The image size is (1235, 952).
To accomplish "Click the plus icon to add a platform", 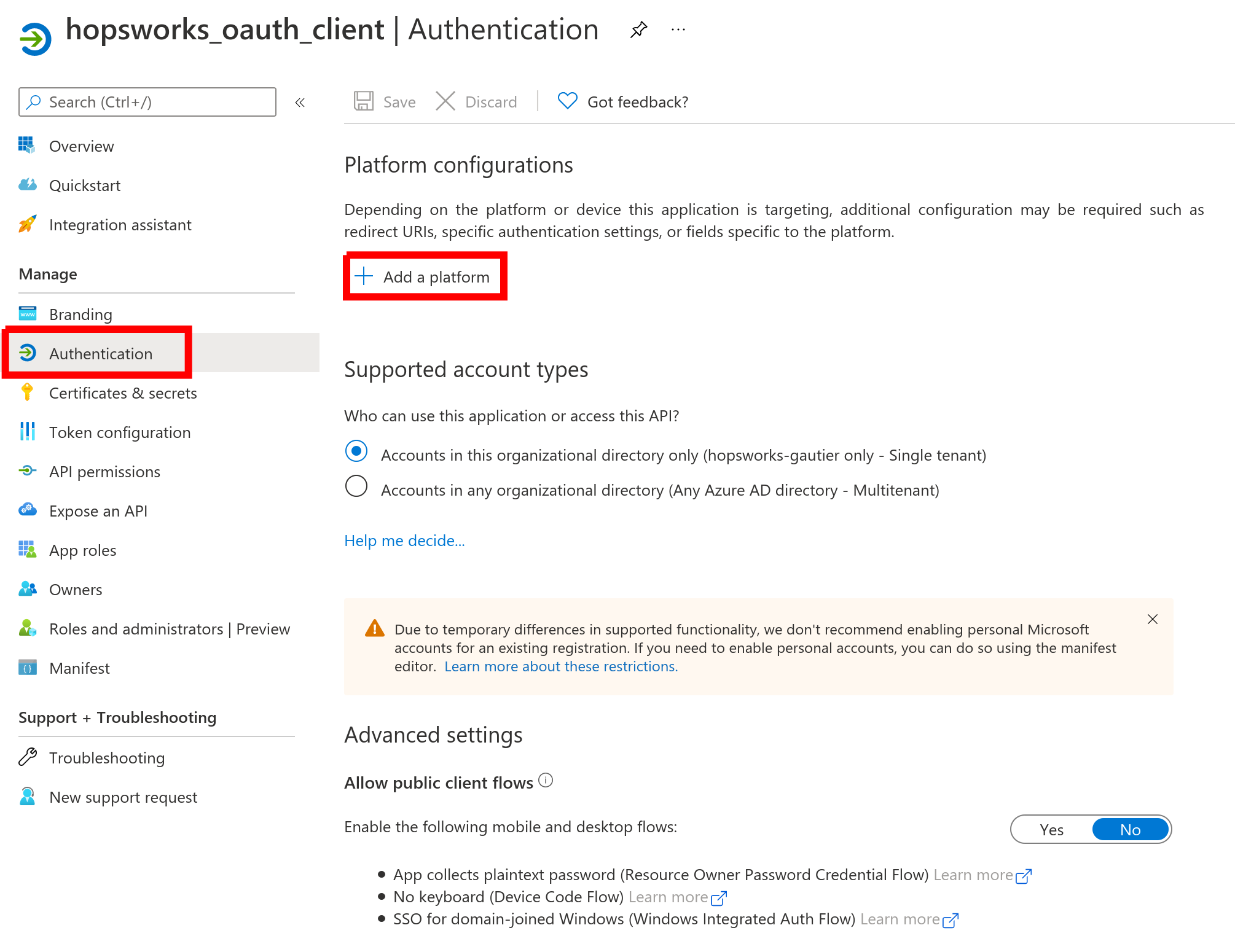I will pyautogui.click(x=364, y=276).
